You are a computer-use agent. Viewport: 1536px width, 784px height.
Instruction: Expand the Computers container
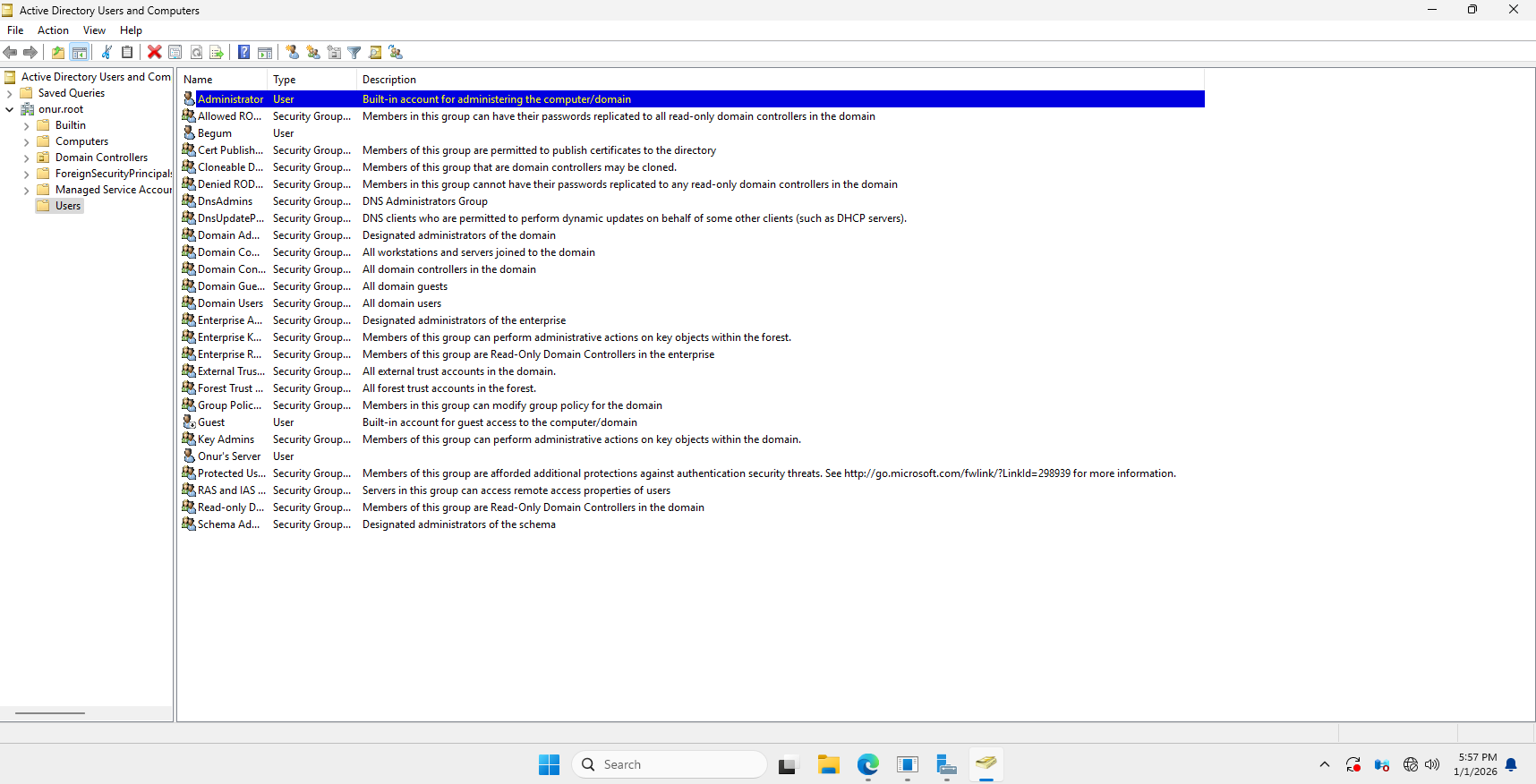coord(26,141)
